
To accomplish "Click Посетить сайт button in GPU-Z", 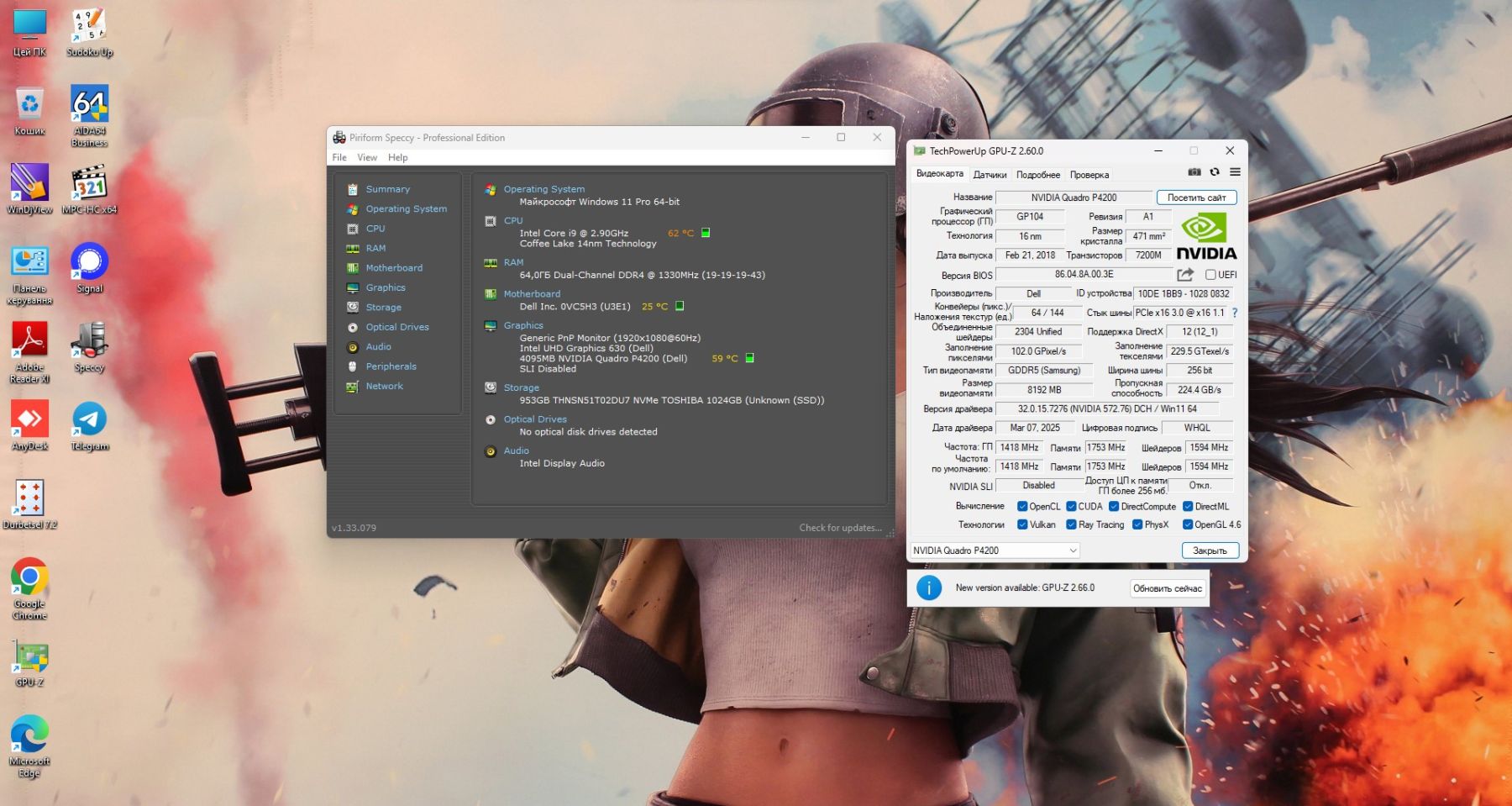I will pyautogui.click(x=1197, y=198).
